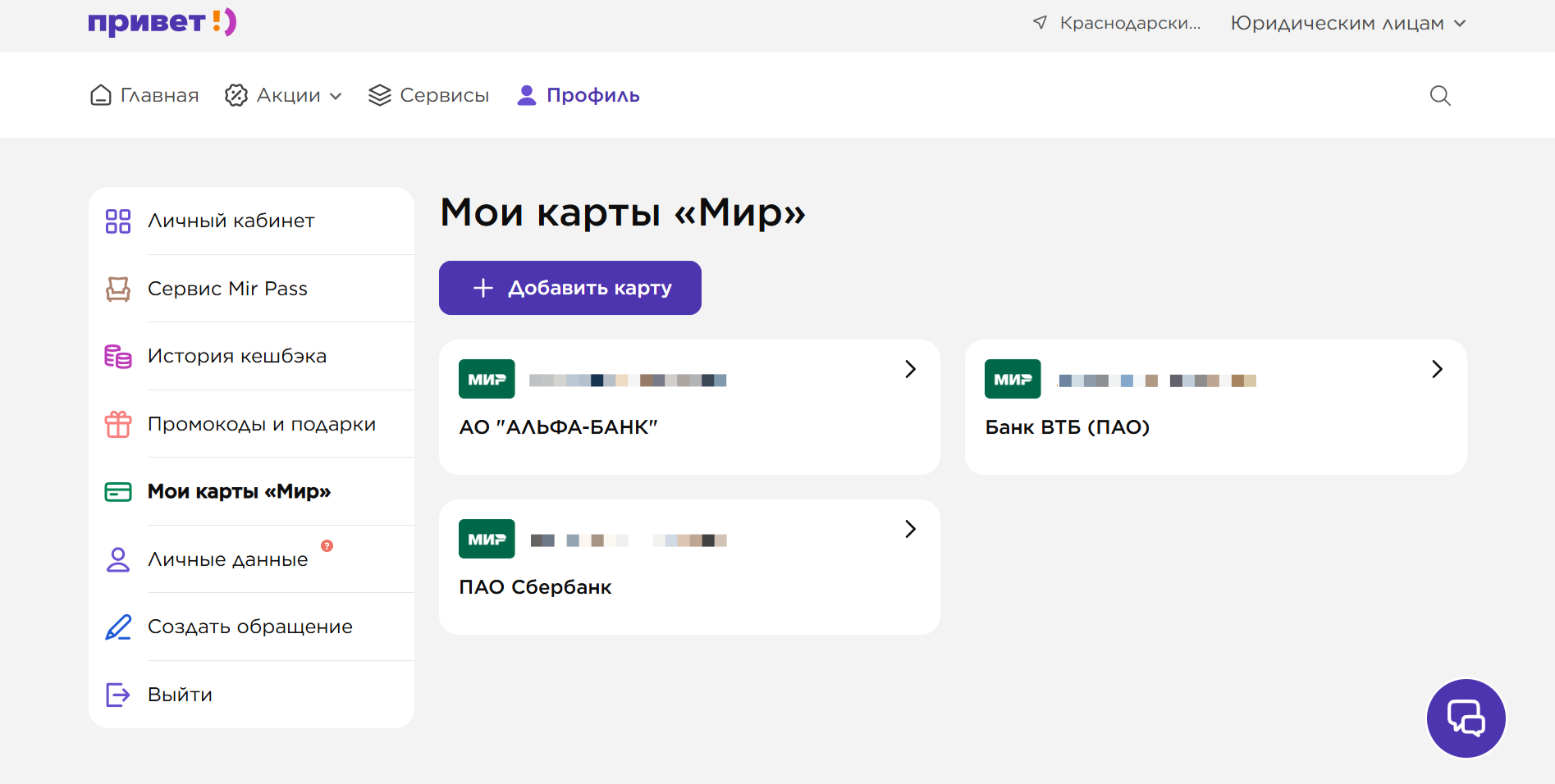1555x784 pixels.
Task: Click the Привет logo
Action: tap(162, 22)
